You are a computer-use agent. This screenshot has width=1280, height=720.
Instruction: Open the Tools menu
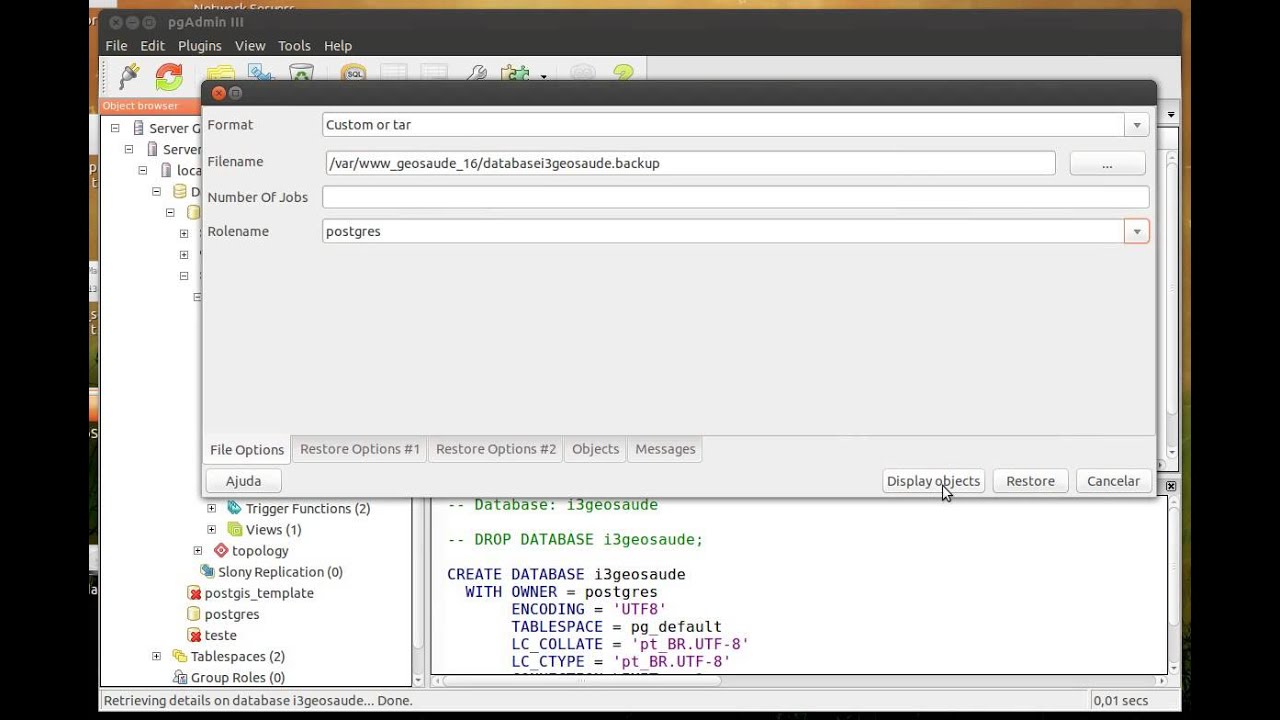(x=294, y=46)
